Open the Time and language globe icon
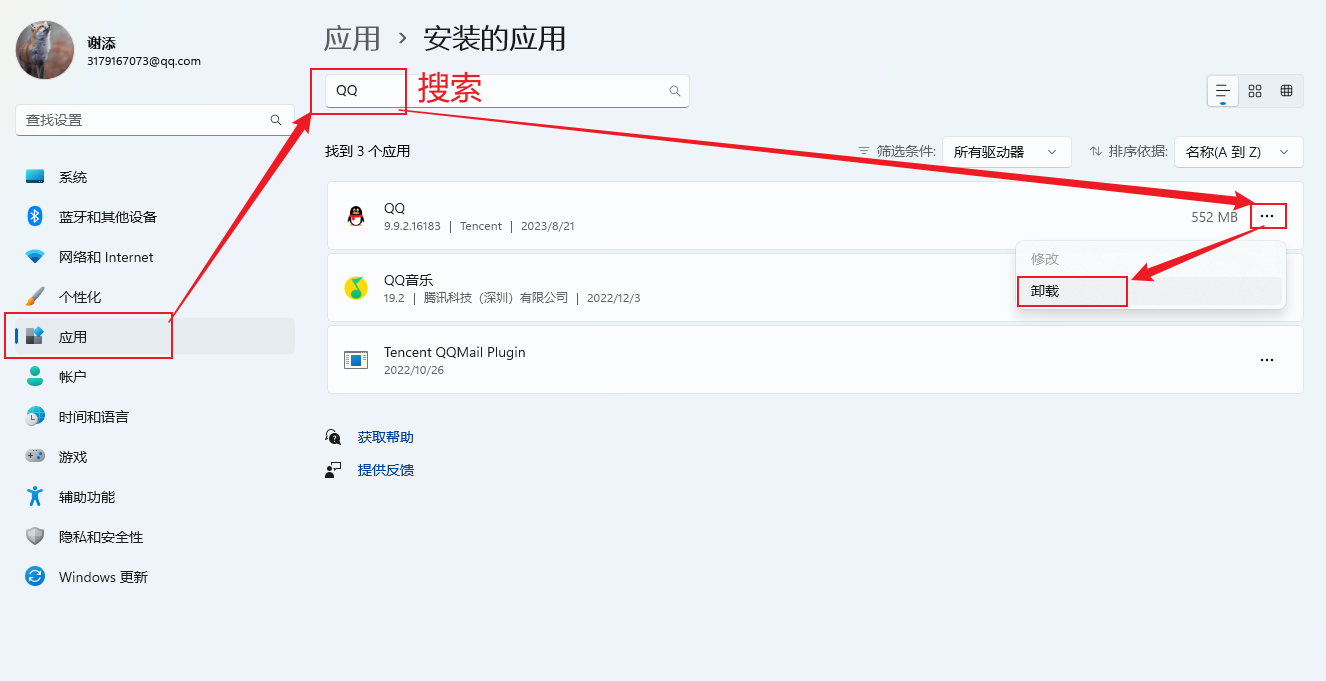The width and height of the screenshot is (1326, 681). click(35, 417)
